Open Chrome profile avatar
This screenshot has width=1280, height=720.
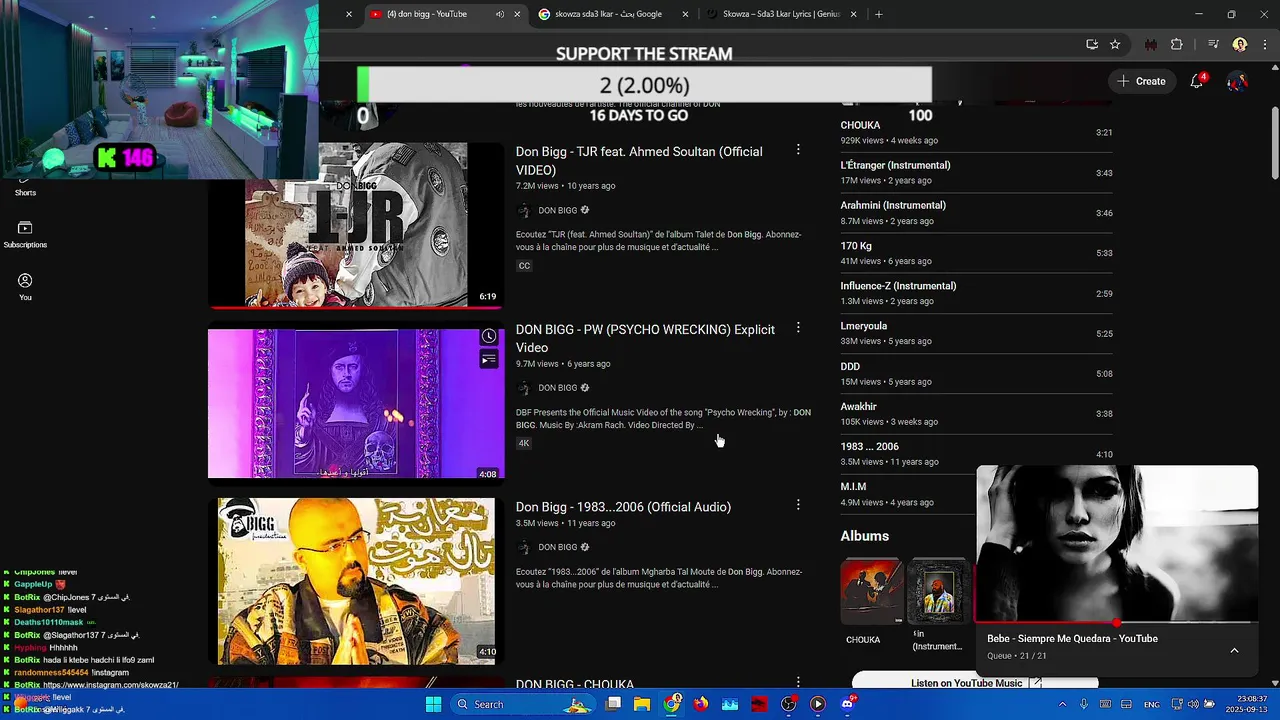(1240, 44)
